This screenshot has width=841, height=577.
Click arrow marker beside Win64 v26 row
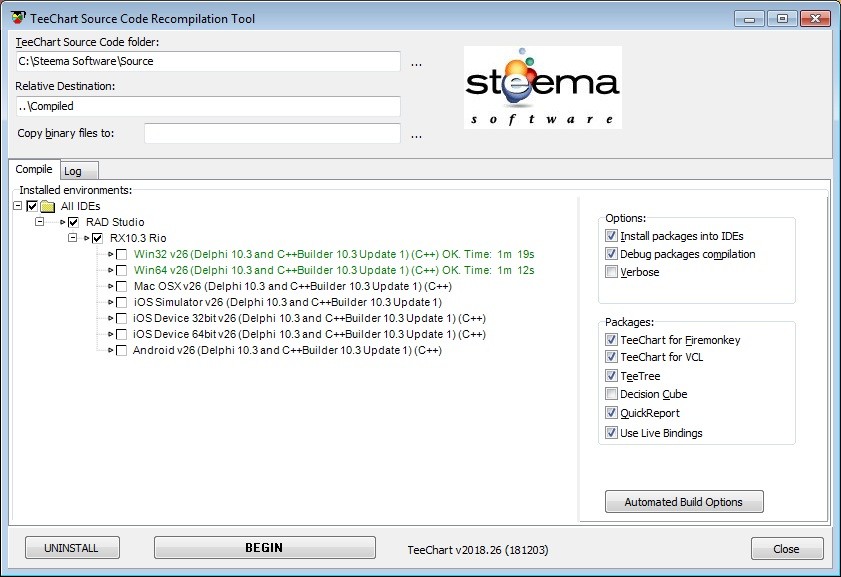coord(110,270)
